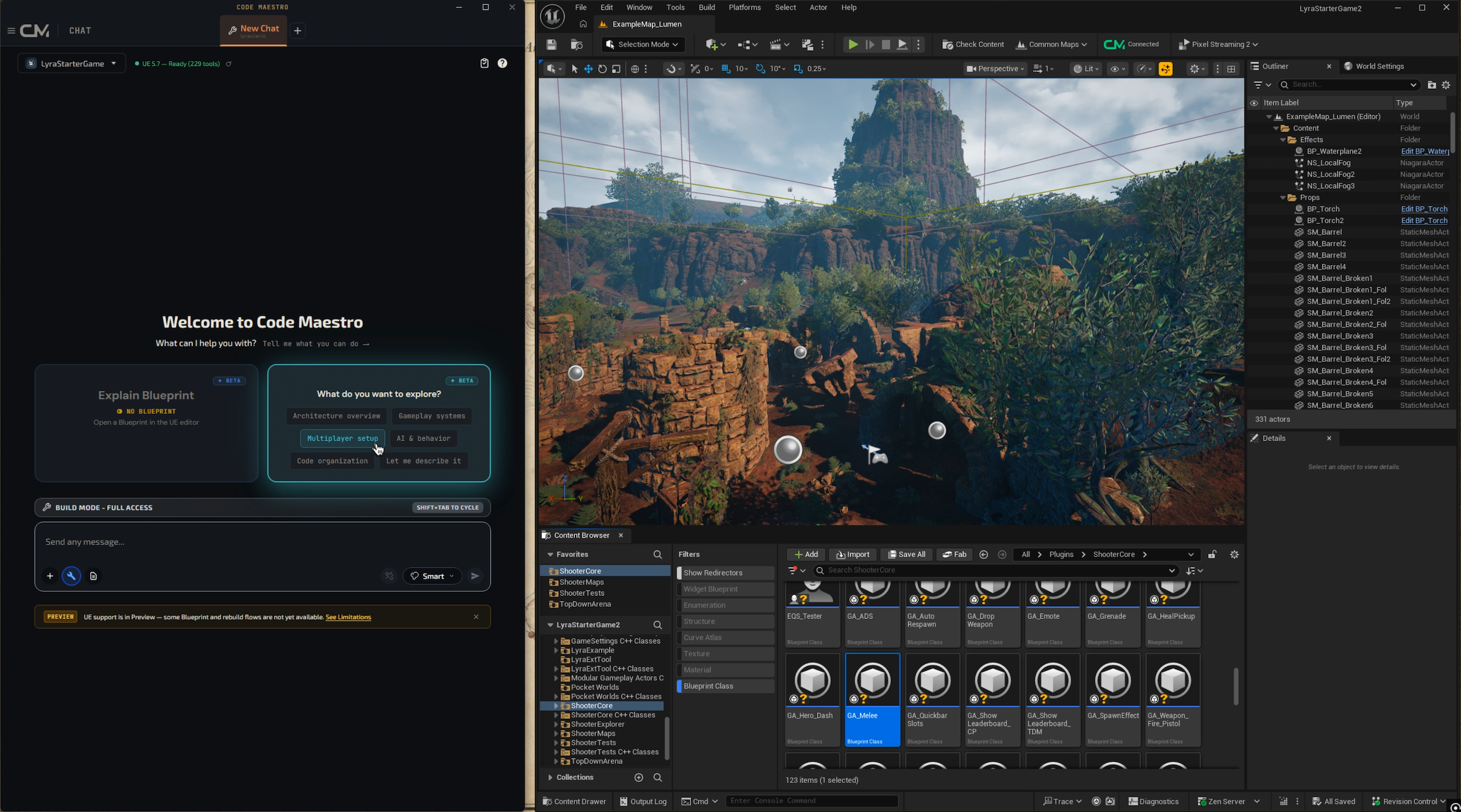
Task: Open the Smart model dropdown
Action: click(432, 576)
